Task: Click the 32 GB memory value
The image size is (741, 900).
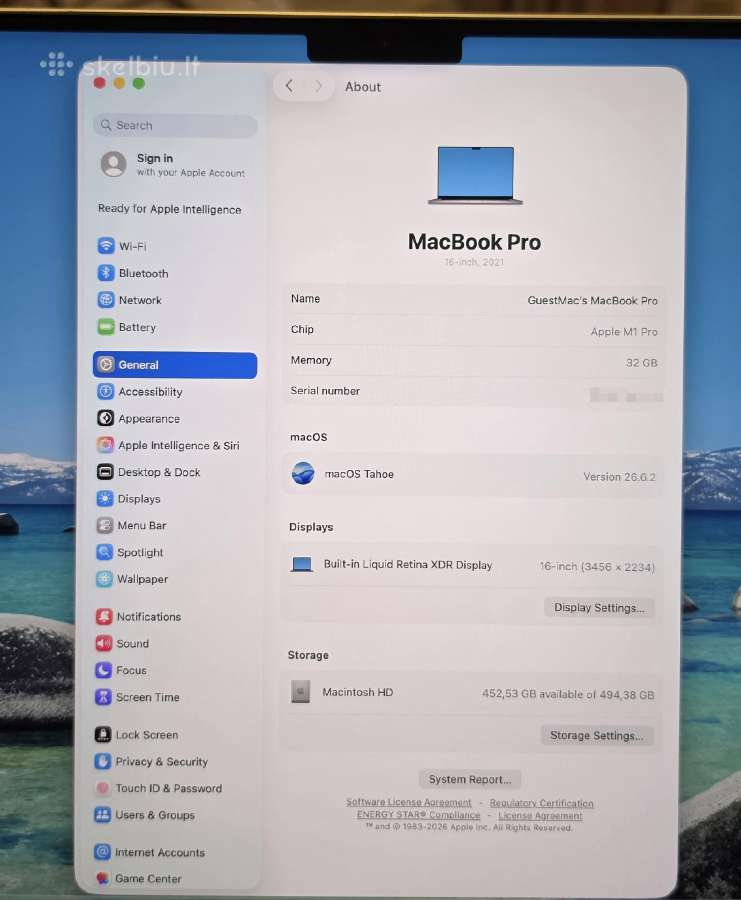Action: click(641, 362)
